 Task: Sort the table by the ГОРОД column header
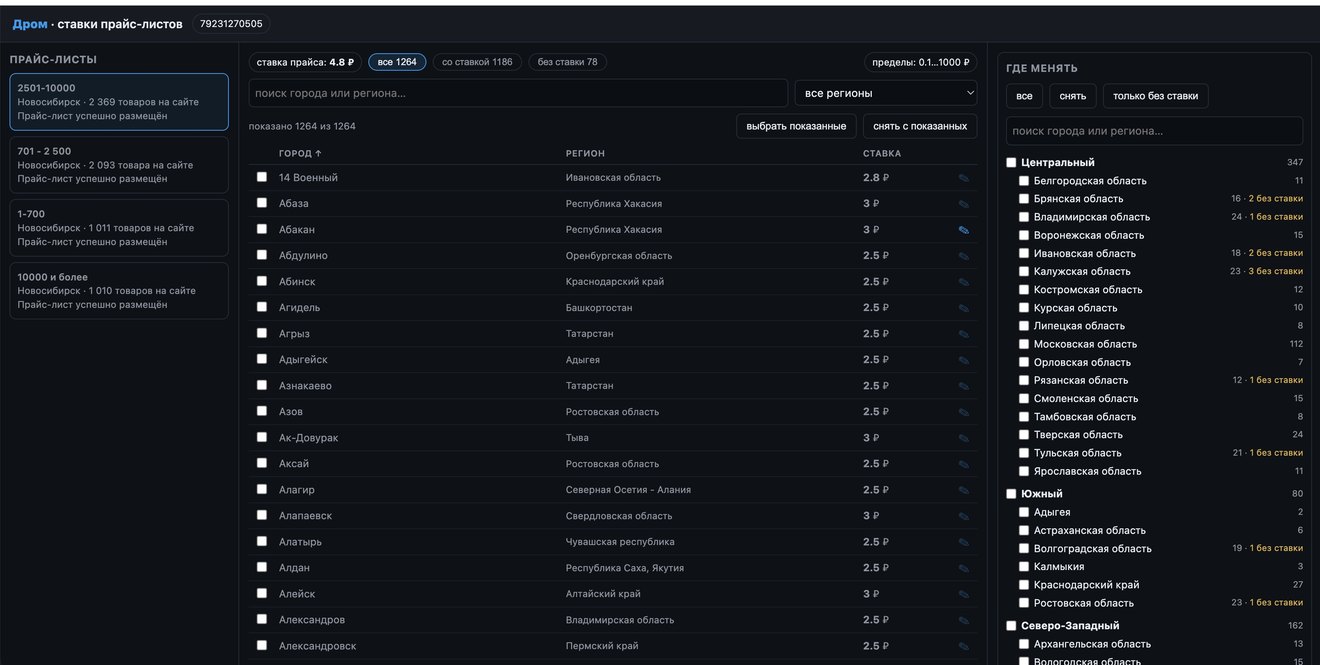(300, 154)
